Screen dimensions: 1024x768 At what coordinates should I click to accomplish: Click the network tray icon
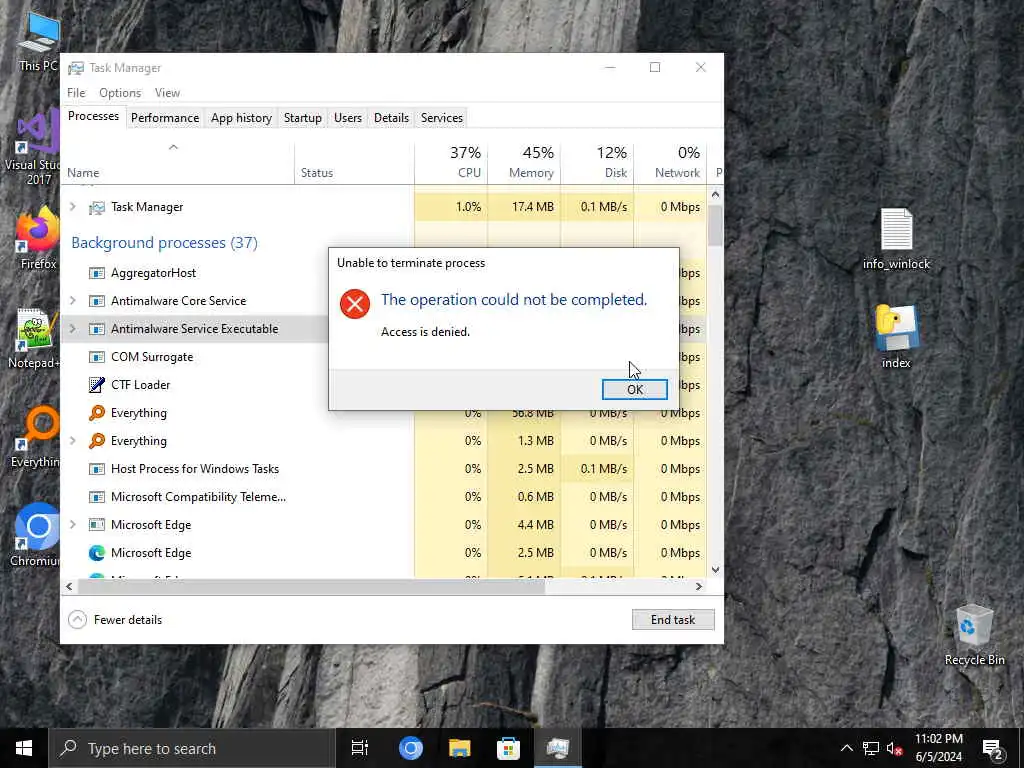click(x=871, y=748)
